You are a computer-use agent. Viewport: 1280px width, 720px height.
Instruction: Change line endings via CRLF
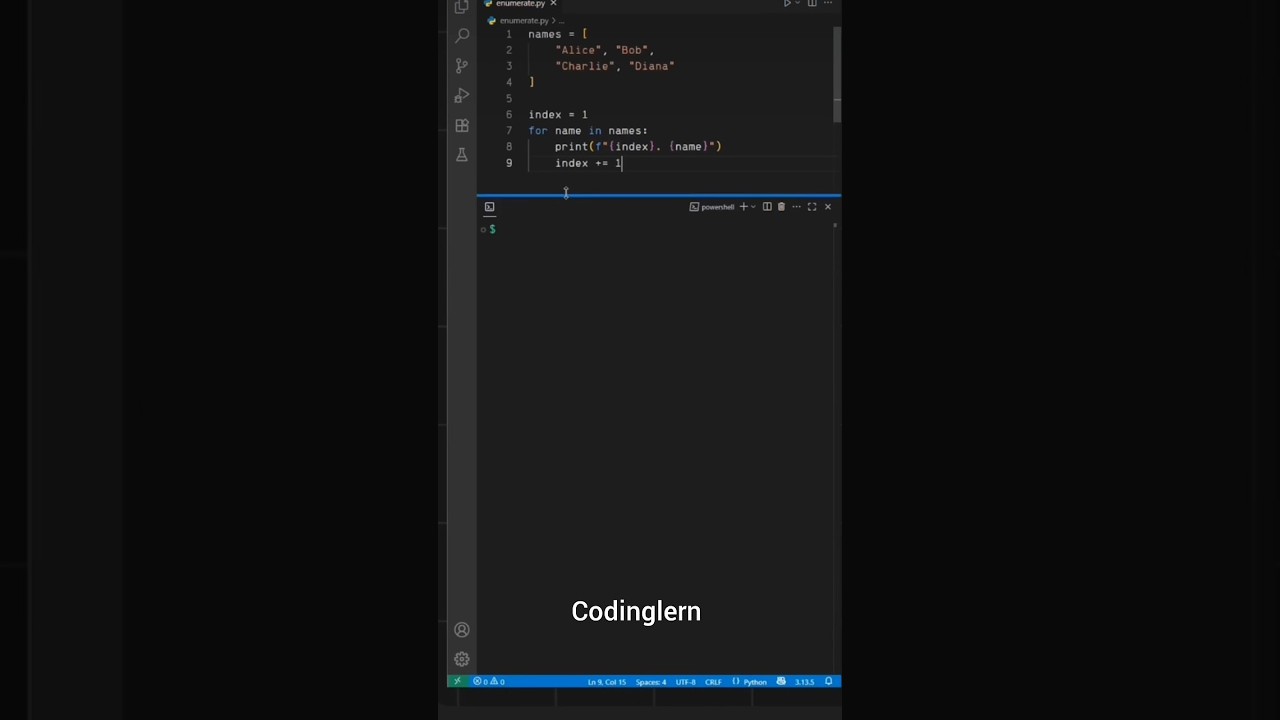[713, 682]
